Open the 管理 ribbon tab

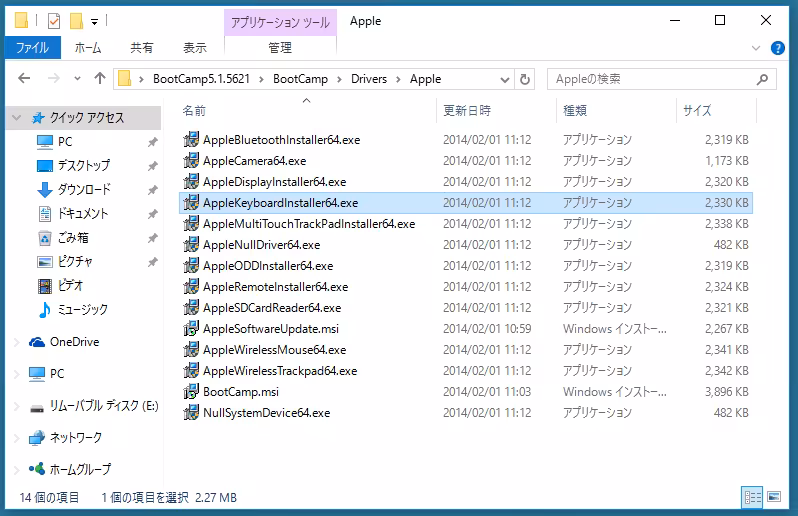[280, 48]
